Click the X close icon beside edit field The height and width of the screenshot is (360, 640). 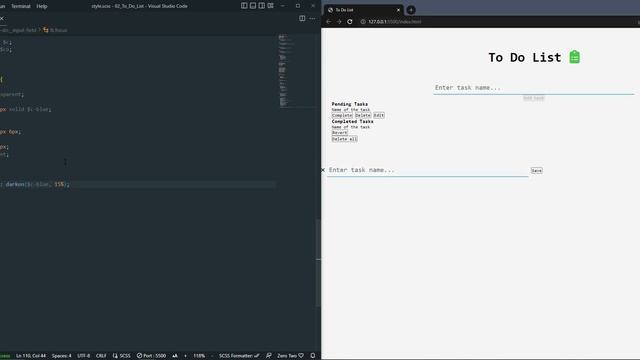pos(323,170)
